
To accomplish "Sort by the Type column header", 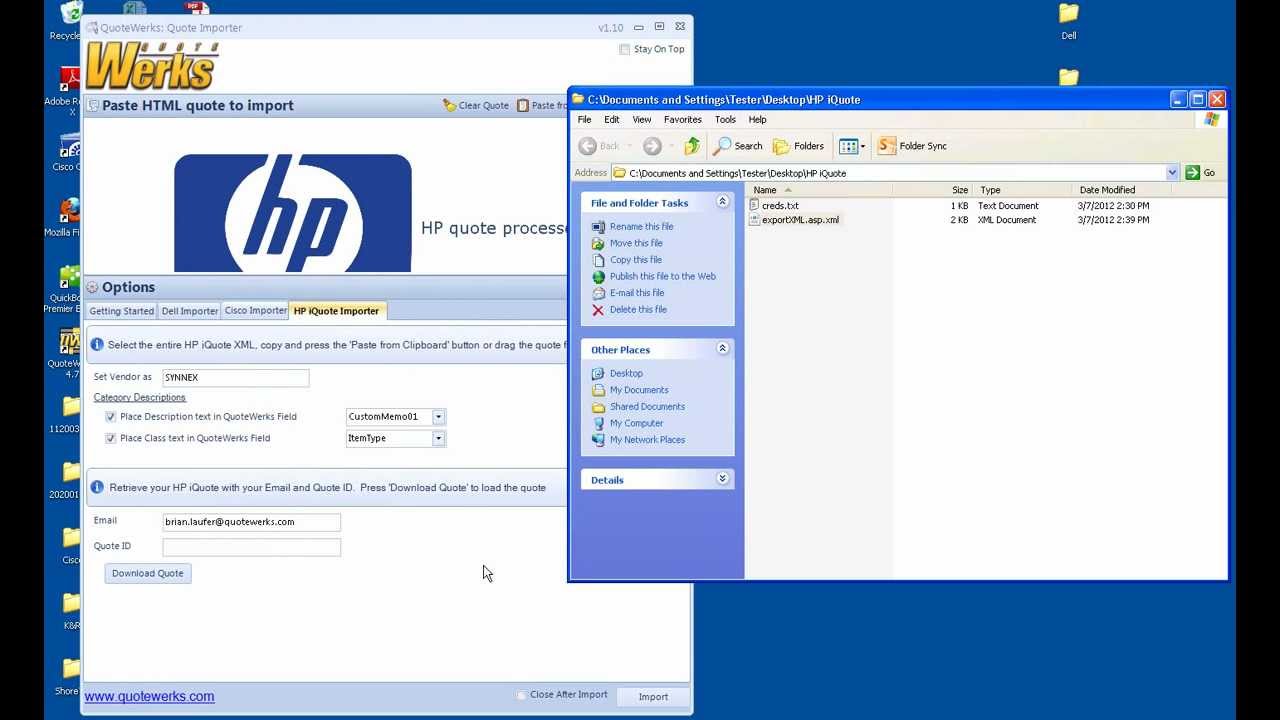I will (1025, 190).
